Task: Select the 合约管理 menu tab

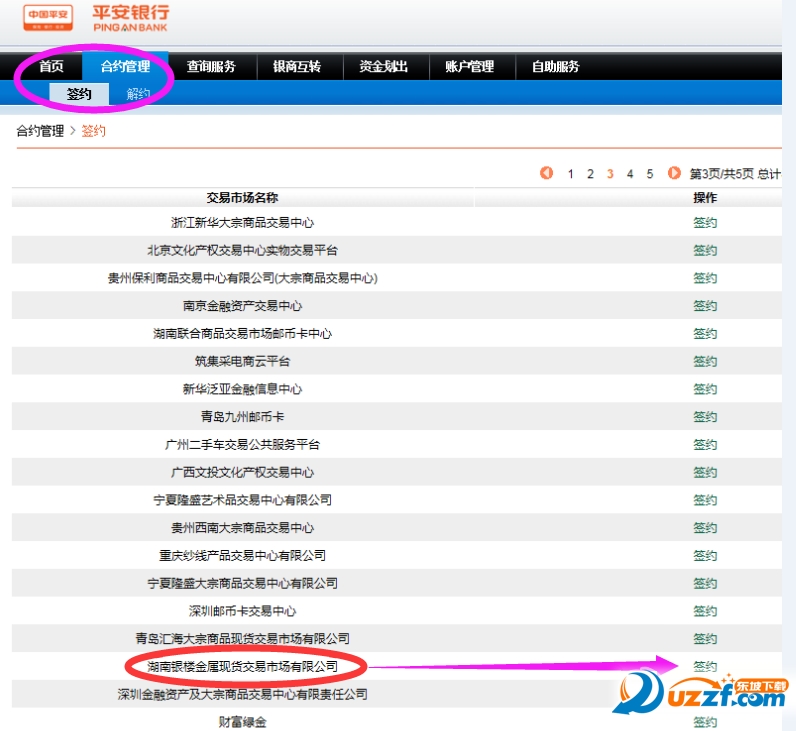Action: 125,66
